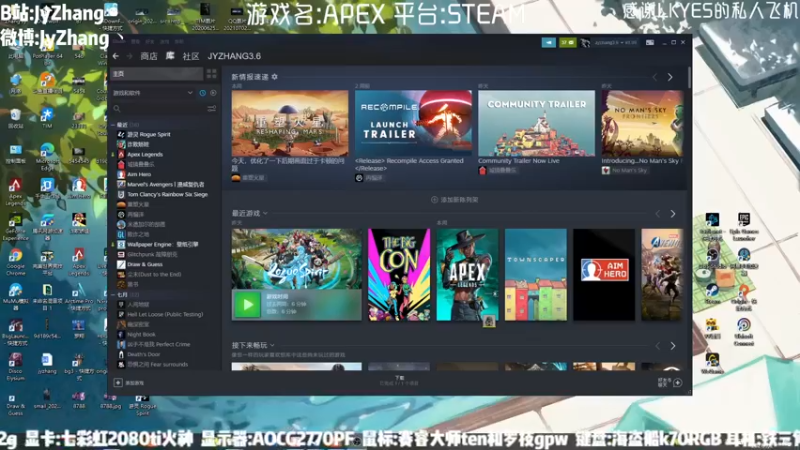Screen dimensions: 800x450
Task: Click the library home button field
Action: tap(157, 74)
